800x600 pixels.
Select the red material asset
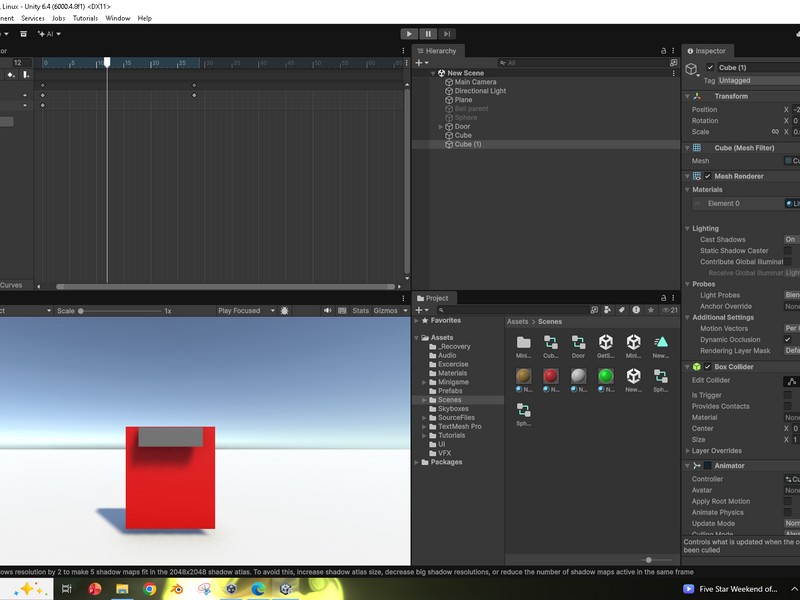(551, 381)
